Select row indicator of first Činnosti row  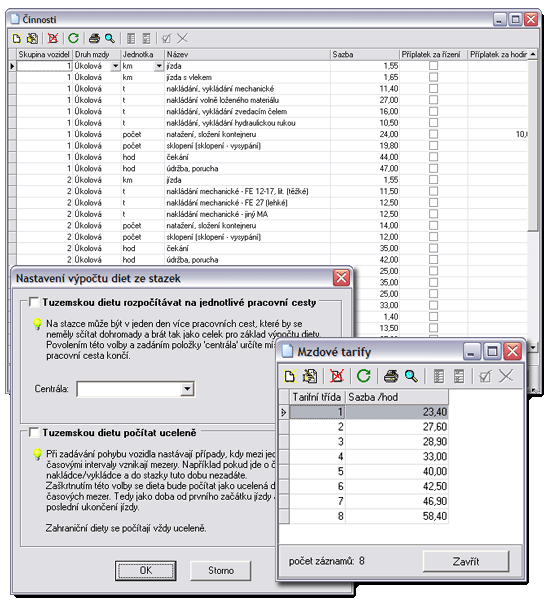pyautogui.click(x=12, y=66)
